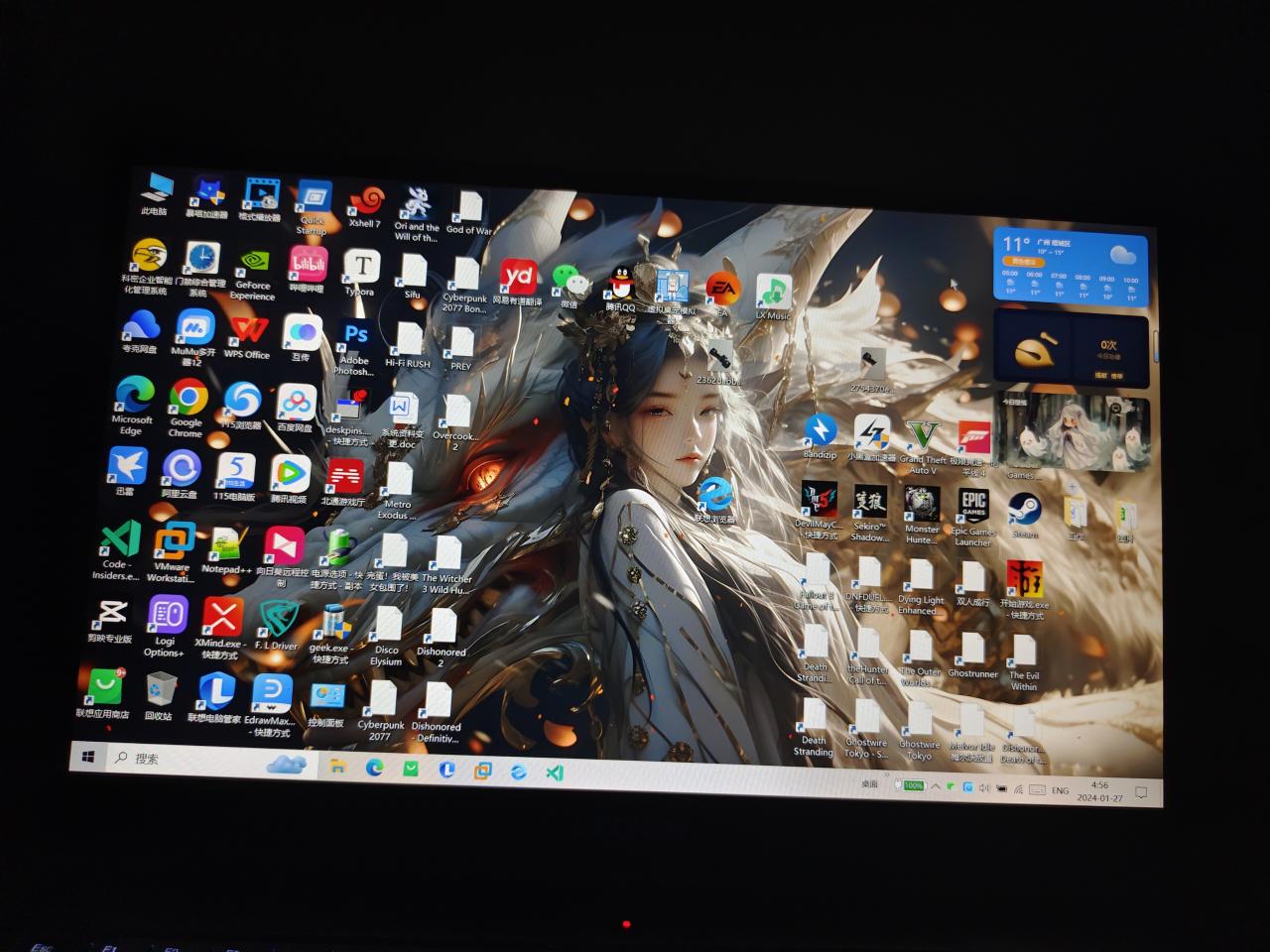The height and width of the screenshot is (952, 1270).
Task: Launch Notepad++ from the desktop
Action: coord(226,550)
